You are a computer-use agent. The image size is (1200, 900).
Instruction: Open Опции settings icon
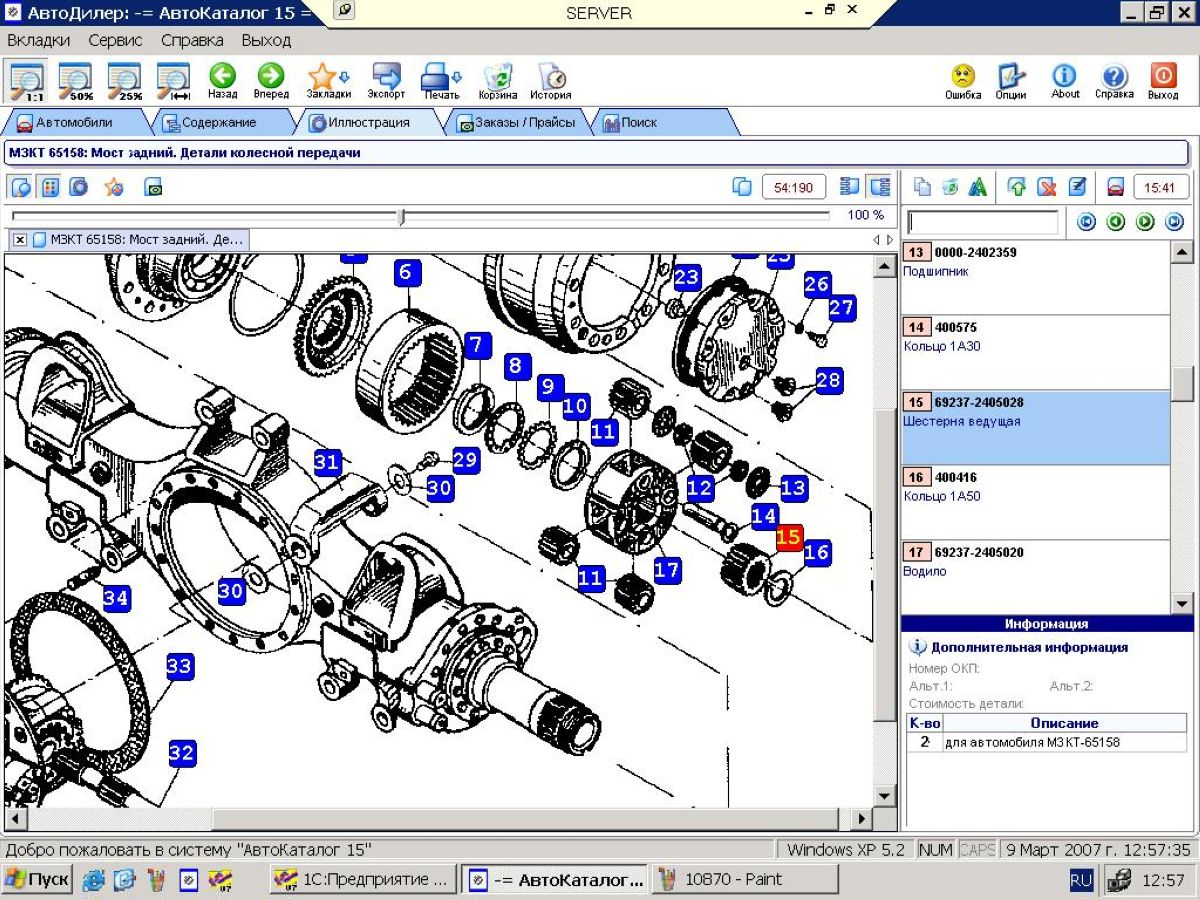(1011, 80)
